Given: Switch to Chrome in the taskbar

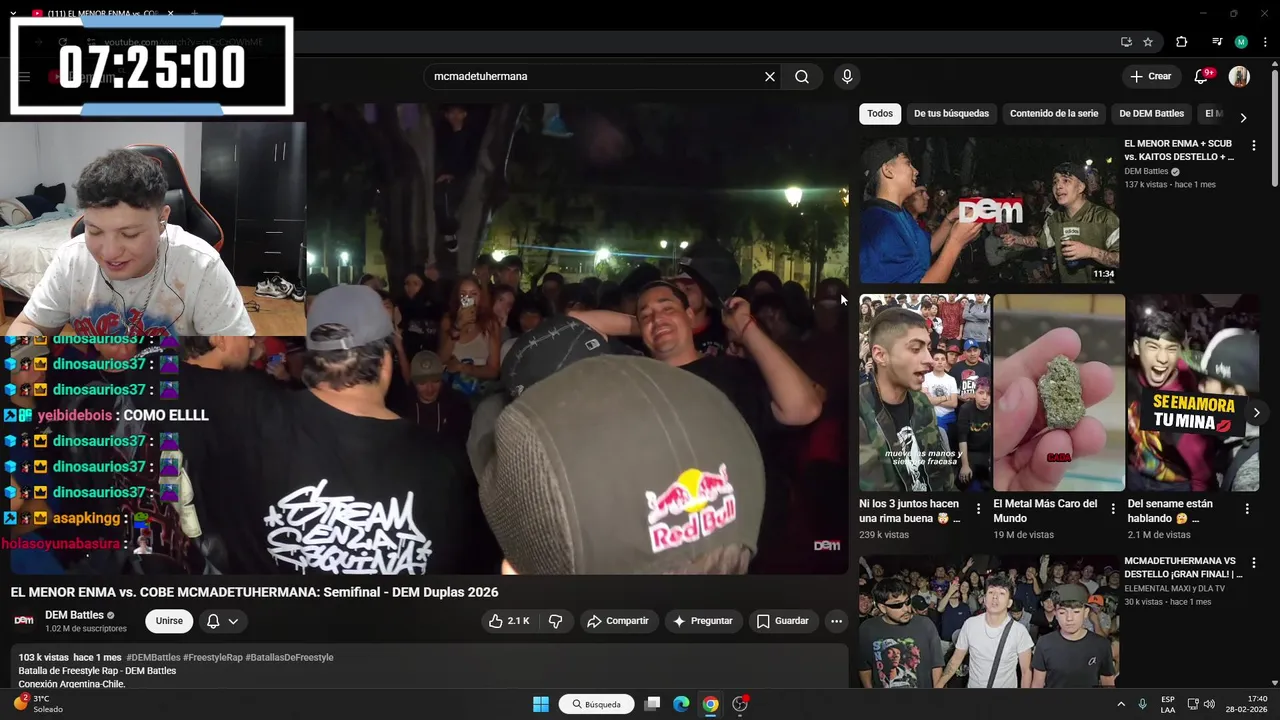Looking at the screenshot, I should [x=710, y=704].
